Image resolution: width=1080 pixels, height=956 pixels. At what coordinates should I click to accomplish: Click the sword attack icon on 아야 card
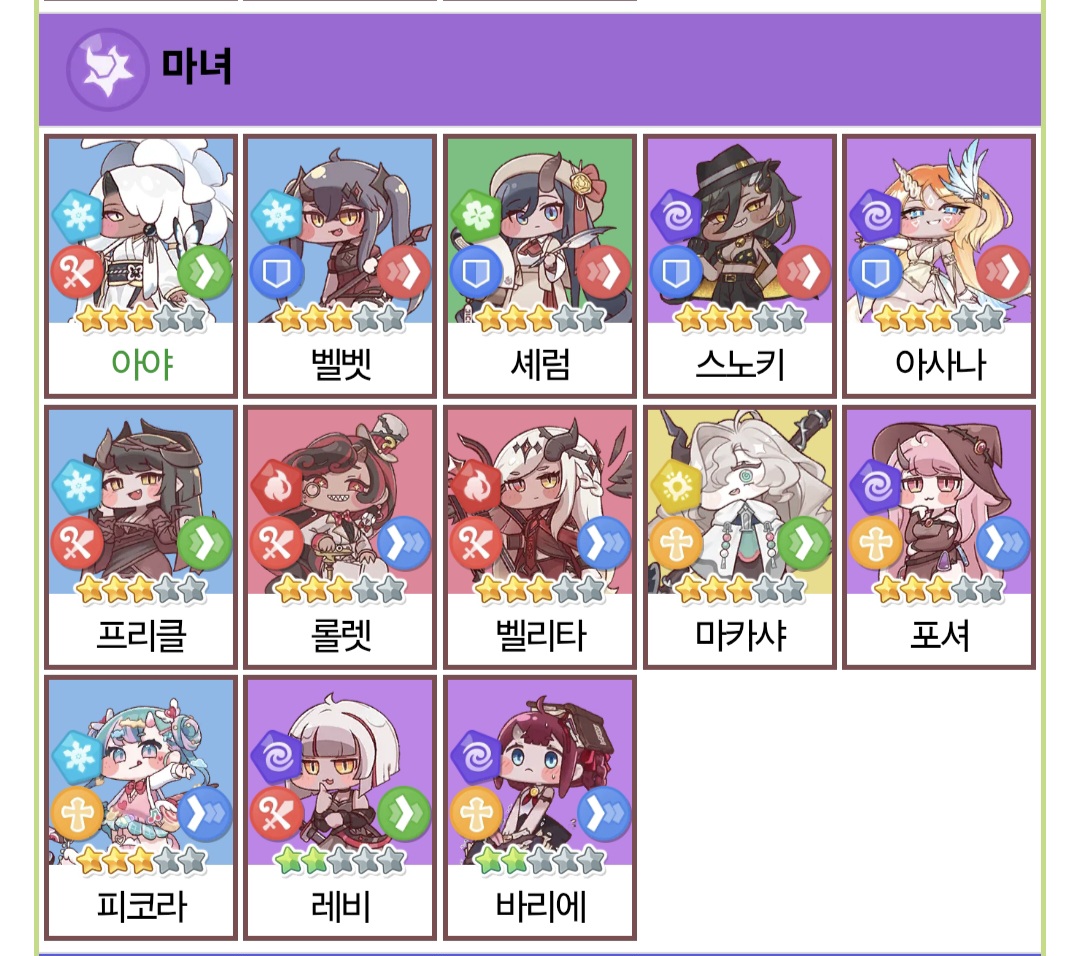point(77,273)
